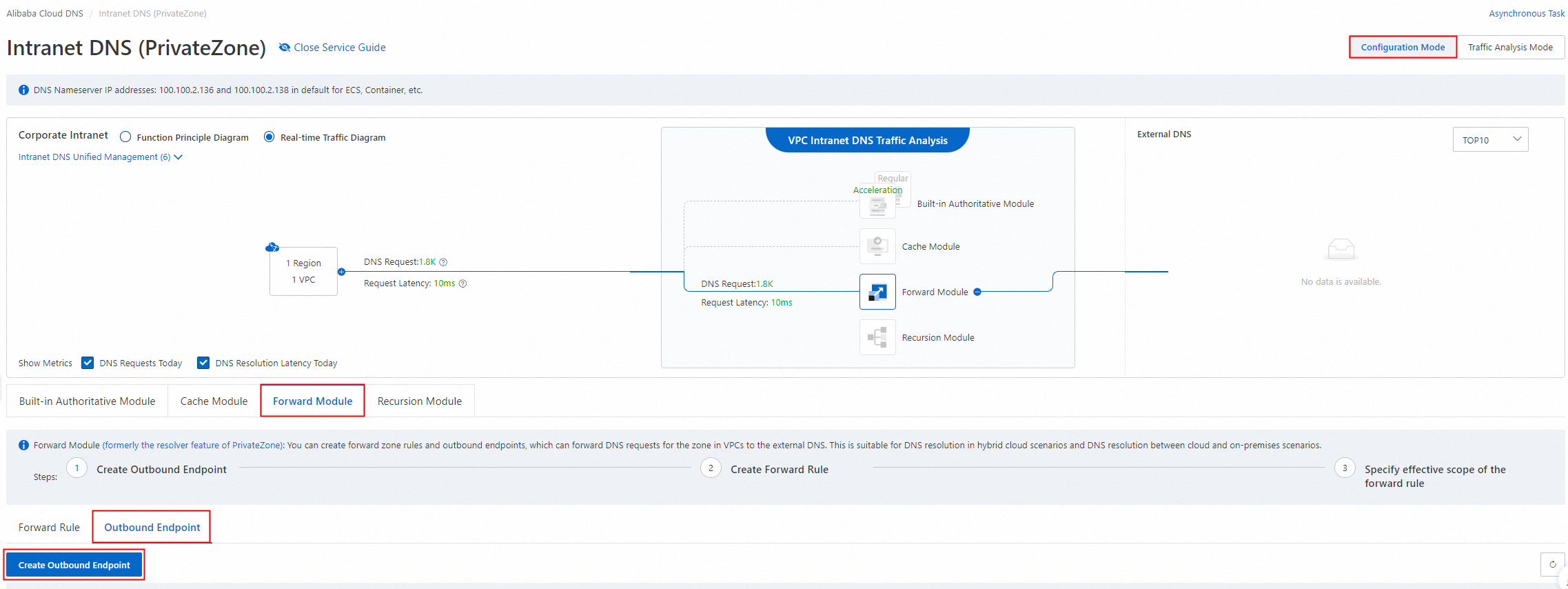Switch to Built-in Authoritative Module tab
The width and height of the screenshot is (1568, 589).
coord(88,401)
